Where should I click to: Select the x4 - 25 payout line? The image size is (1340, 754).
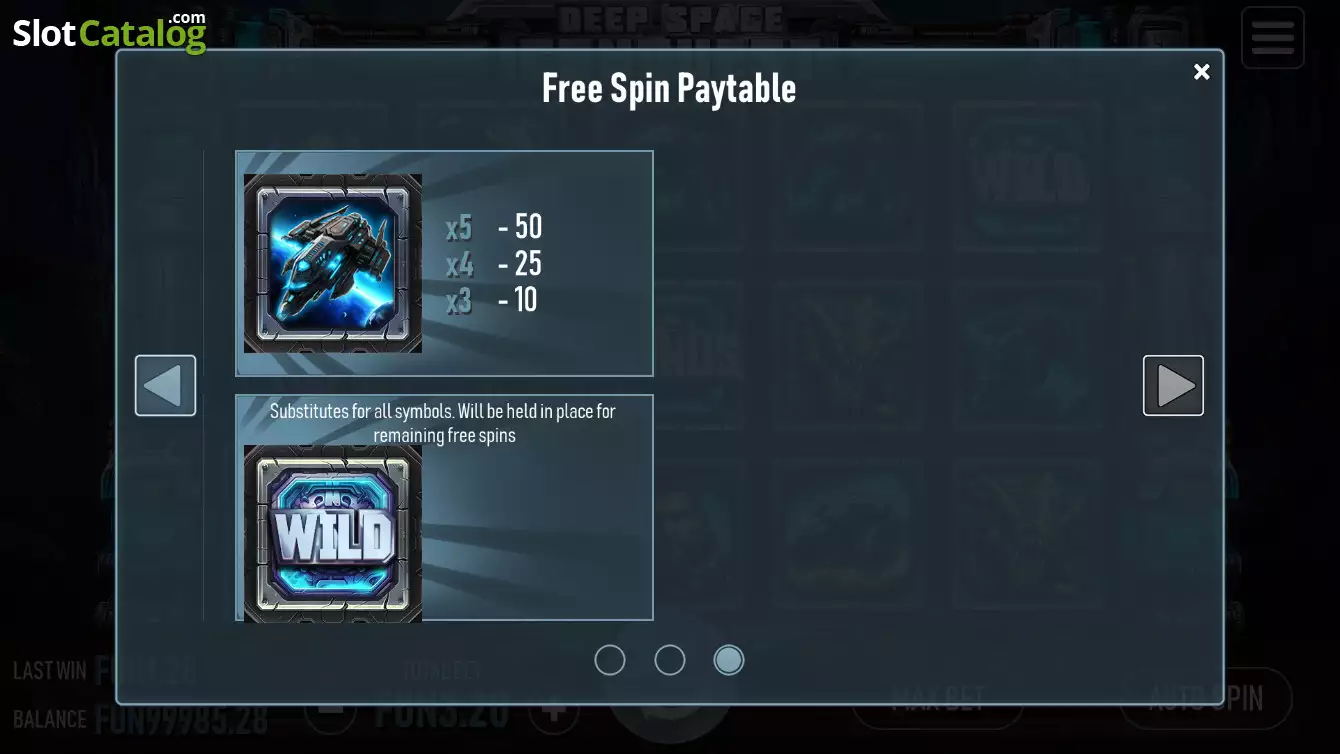coord(494,263)
